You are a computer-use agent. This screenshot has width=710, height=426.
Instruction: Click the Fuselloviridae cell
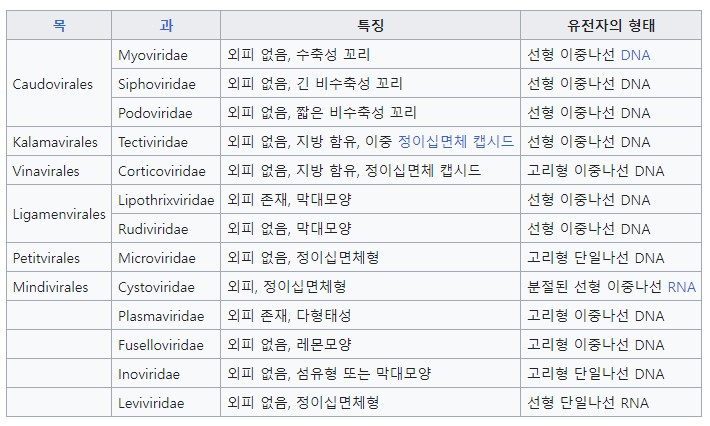(x=166, y=344)
